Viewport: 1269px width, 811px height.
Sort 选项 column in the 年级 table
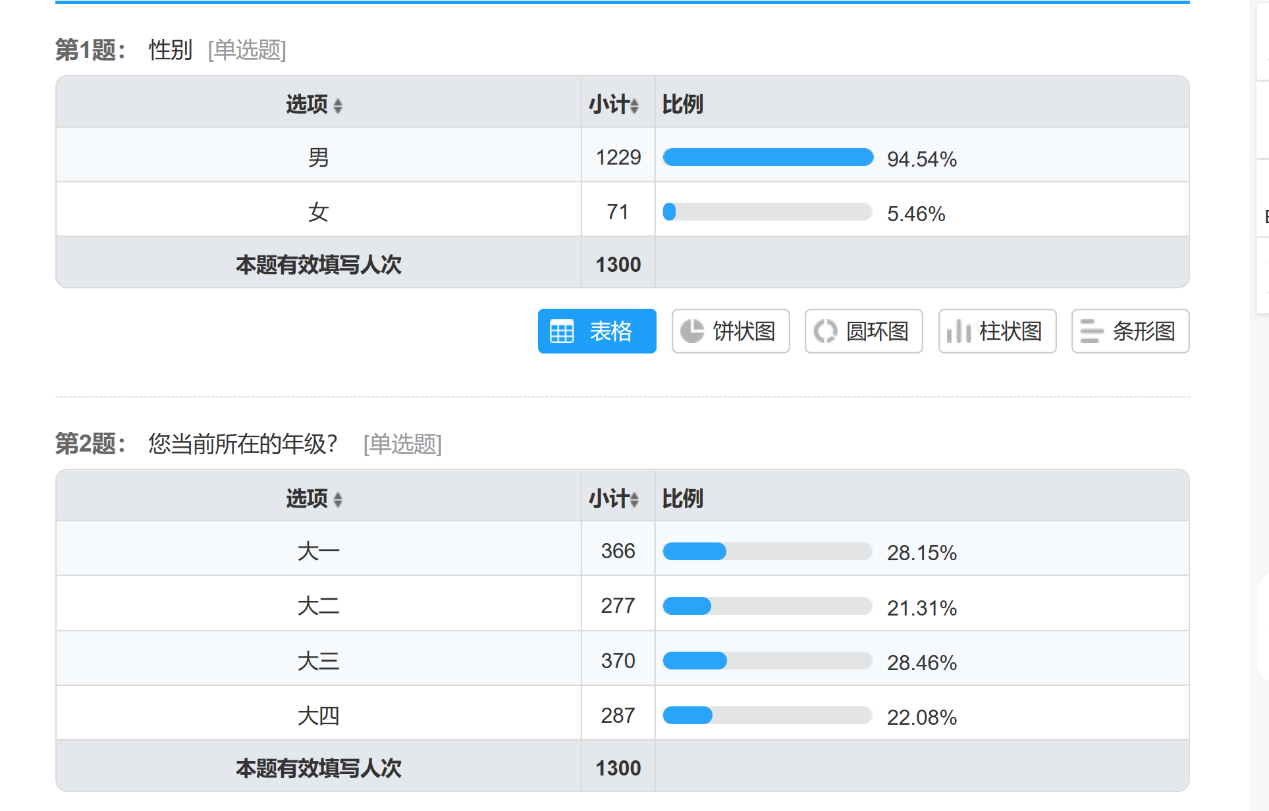coord(338,499)
